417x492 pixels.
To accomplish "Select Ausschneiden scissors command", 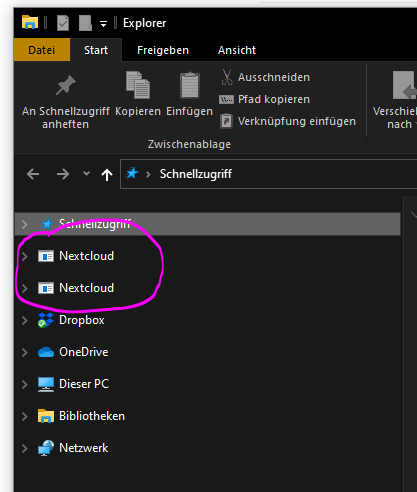I will (x=265, y=77).
